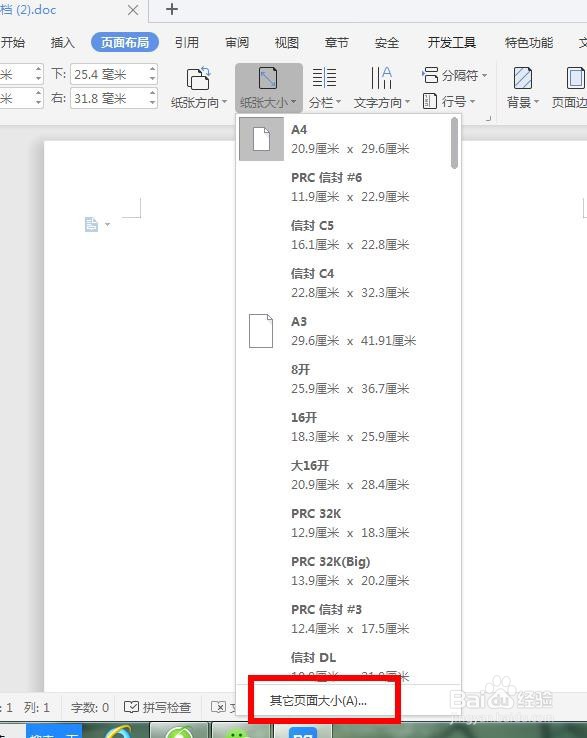This screenshot has height=738, width=587.
Task: Close the (2).doc document tab
Action: (133, 9)
